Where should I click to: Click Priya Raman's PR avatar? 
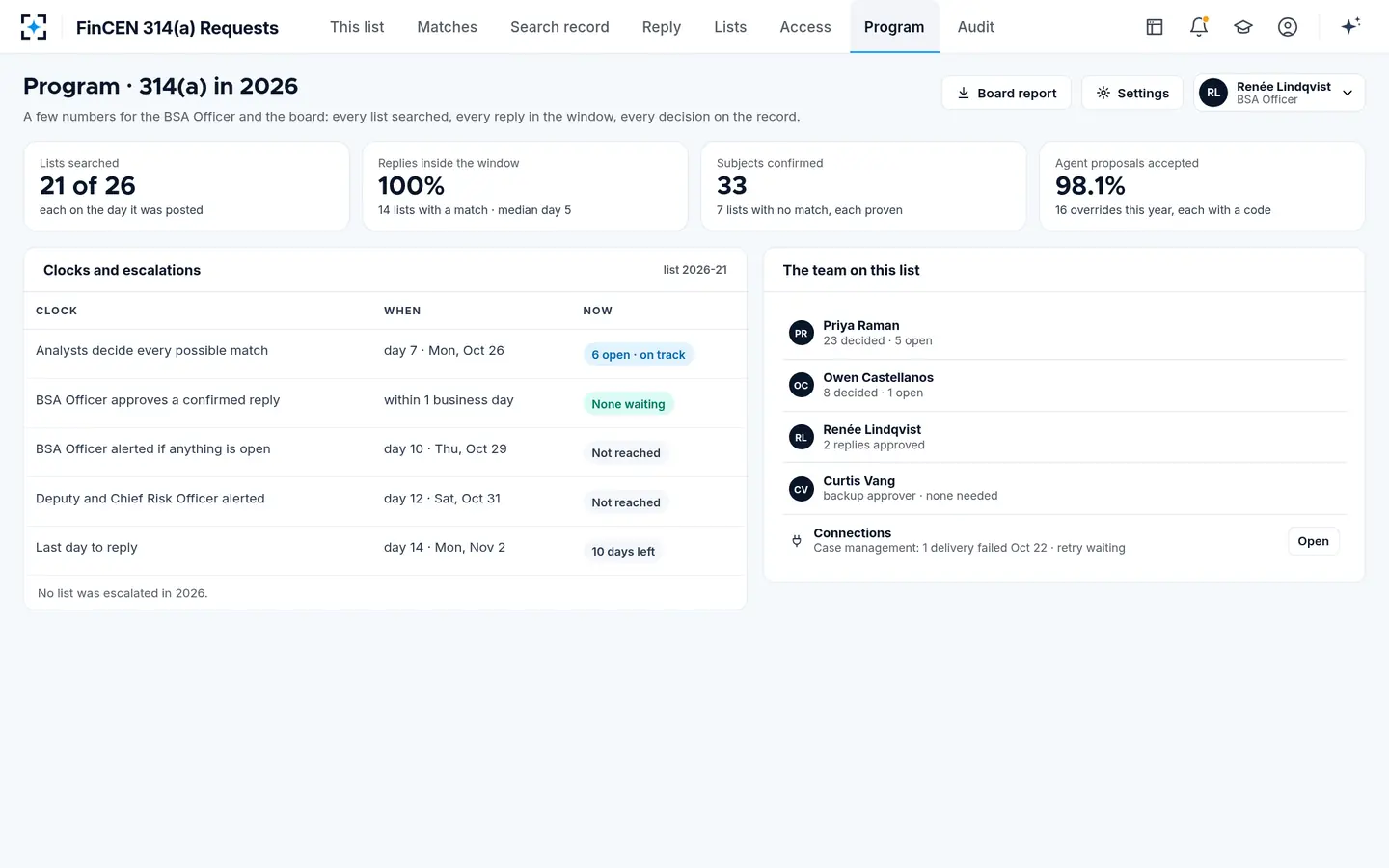tap(801, 333)
